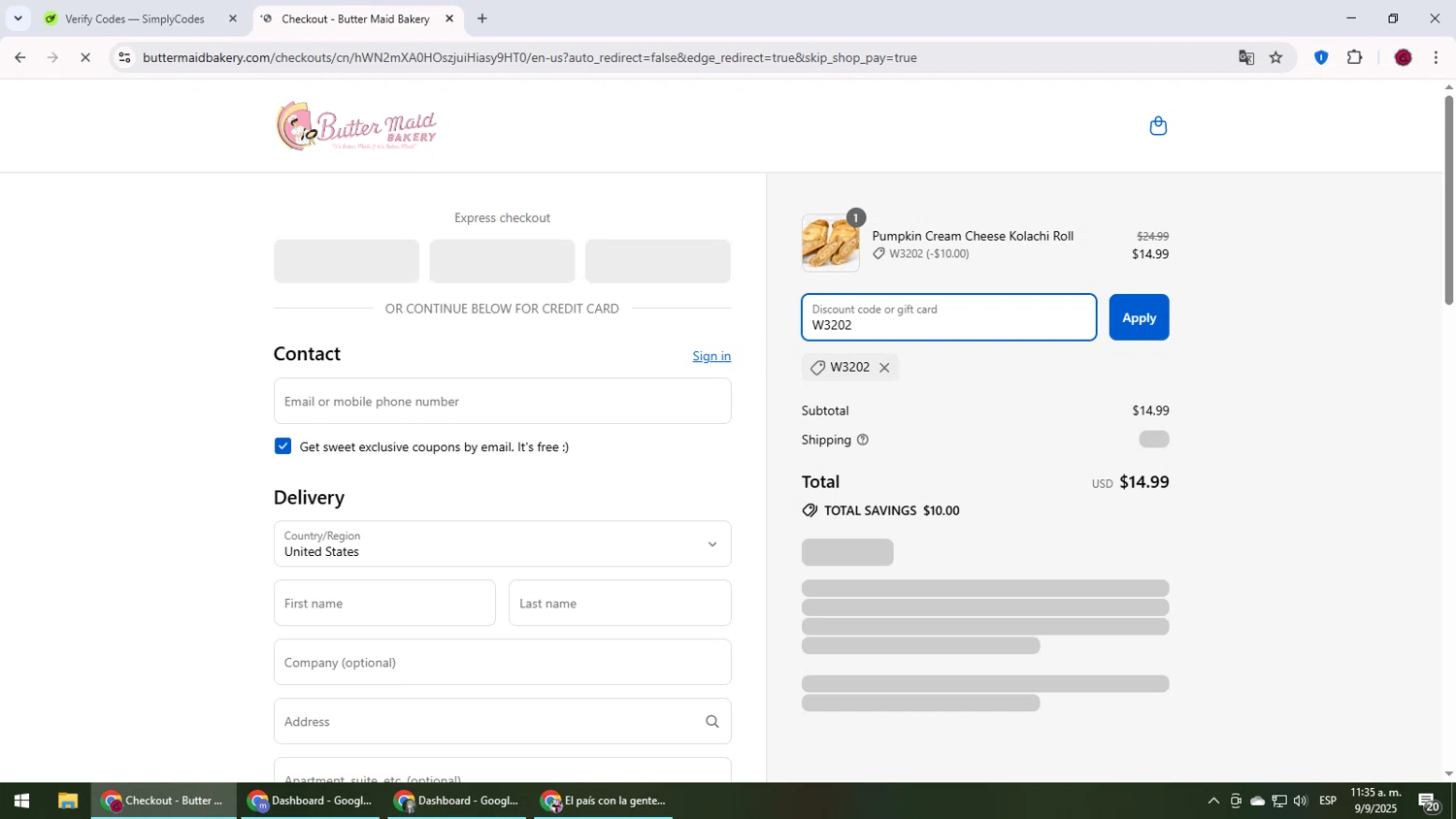Switch keyboard language ESP indicator
Screen dimensions: 1456x819
coord(1328,801)
